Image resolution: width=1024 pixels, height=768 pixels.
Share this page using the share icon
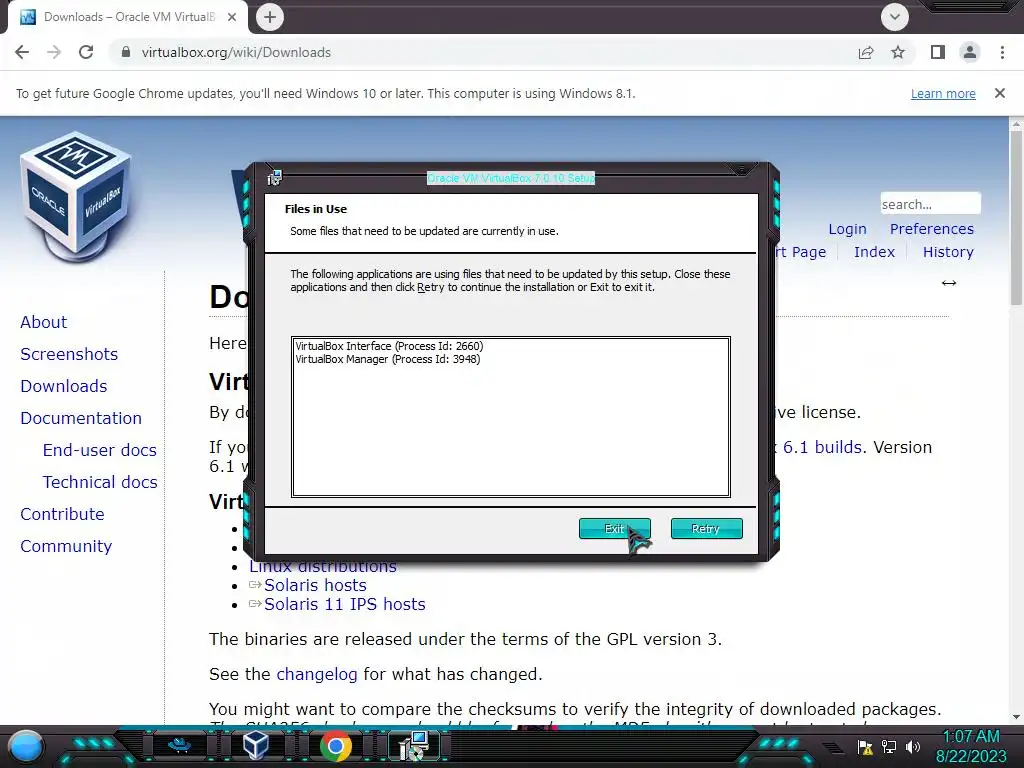coord(866,52)
